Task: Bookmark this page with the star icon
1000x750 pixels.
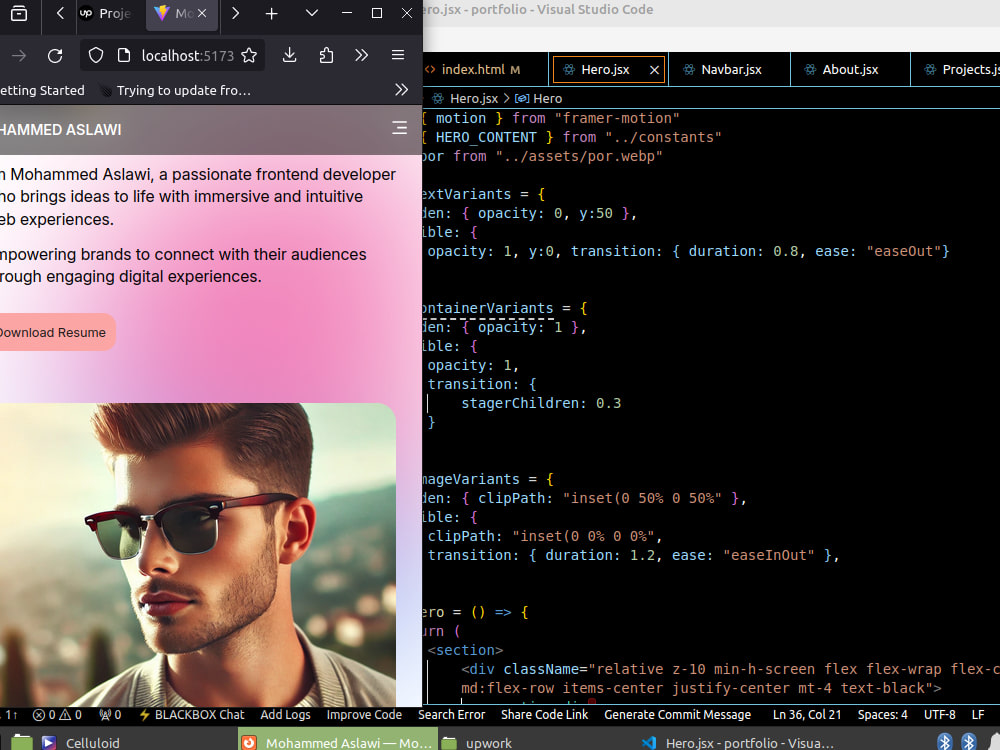Action: tap(249, 55)
